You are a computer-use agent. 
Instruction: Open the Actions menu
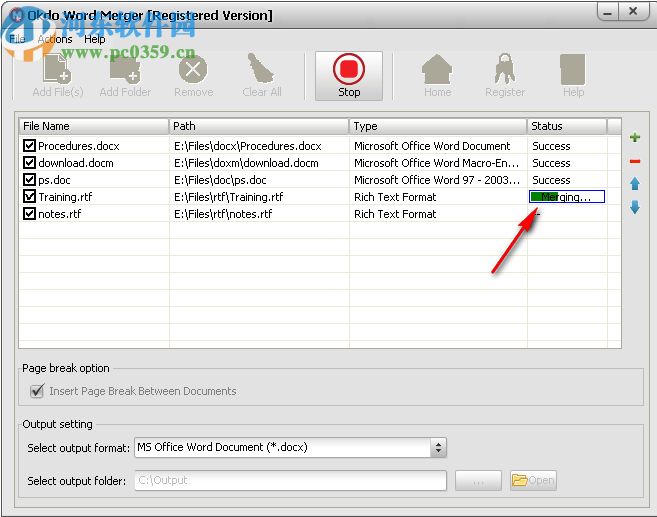tap(55, 39)
